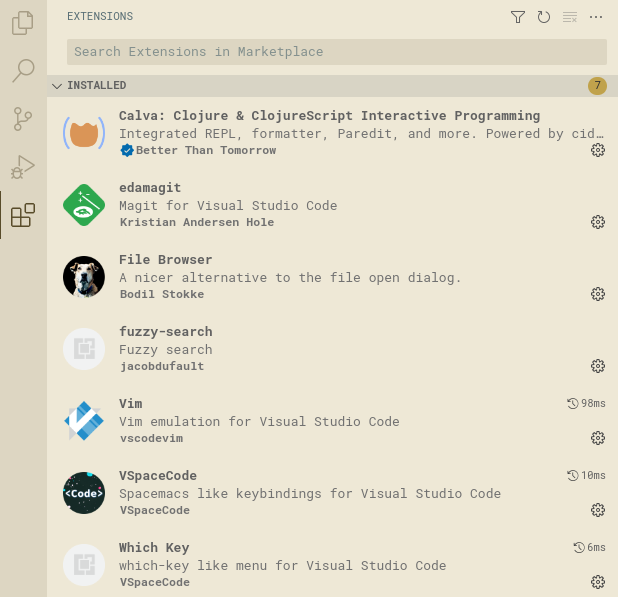
Task: Open the Calva: Clojure & ClojureScript title
Action: 329,116
